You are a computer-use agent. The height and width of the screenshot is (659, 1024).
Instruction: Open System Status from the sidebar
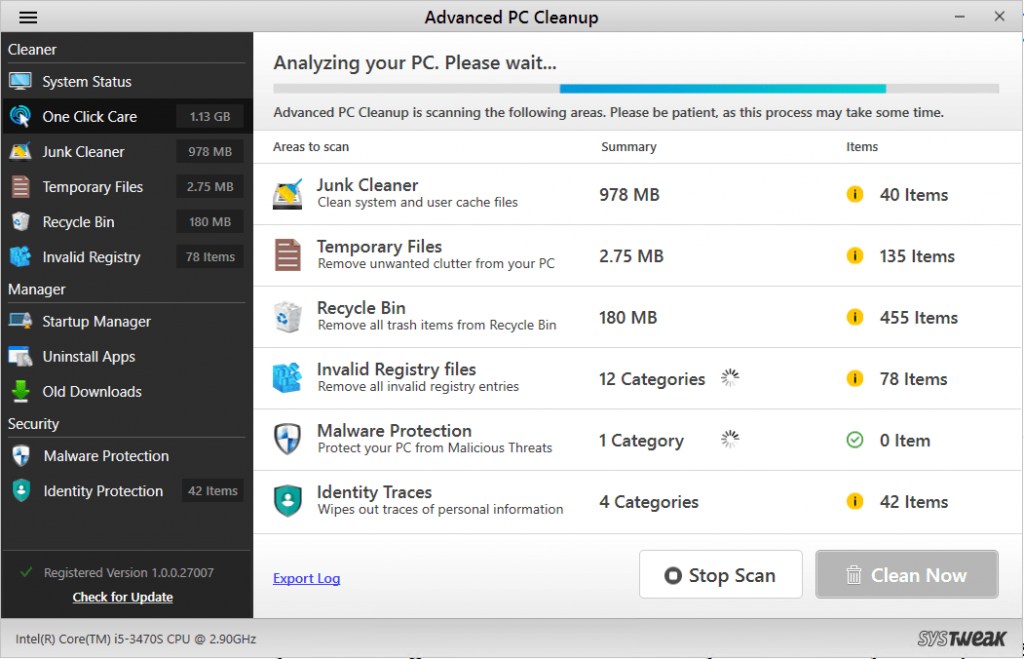point(89,81)
